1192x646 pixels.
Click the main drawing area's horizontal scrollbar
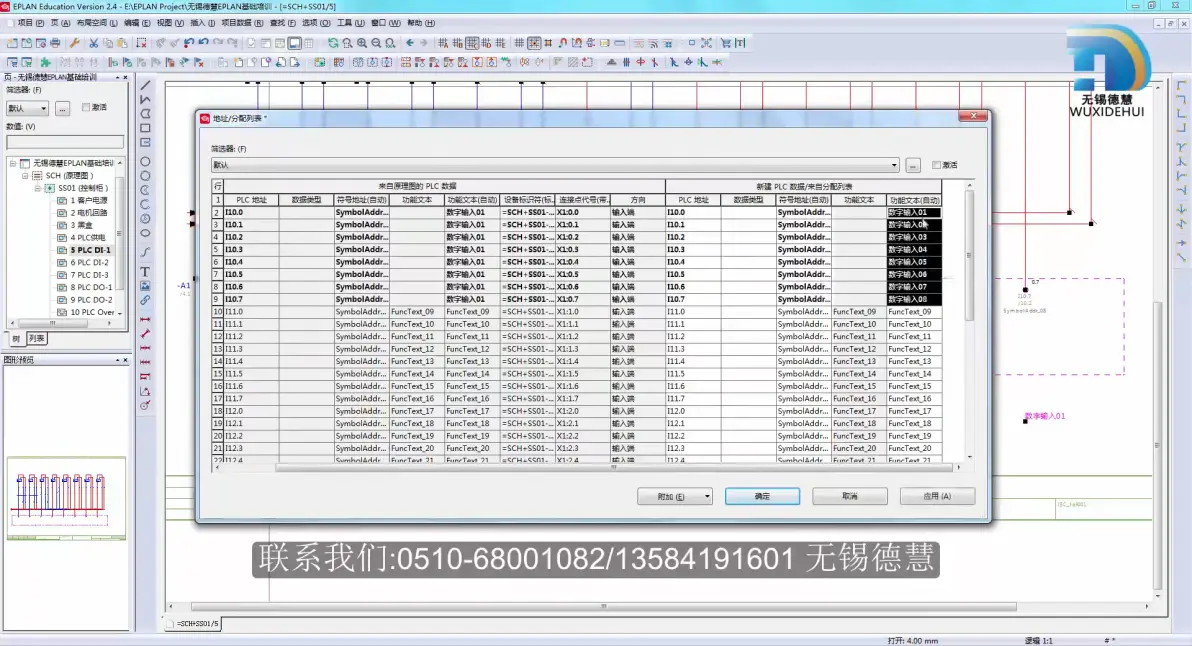tap(604, 606)
